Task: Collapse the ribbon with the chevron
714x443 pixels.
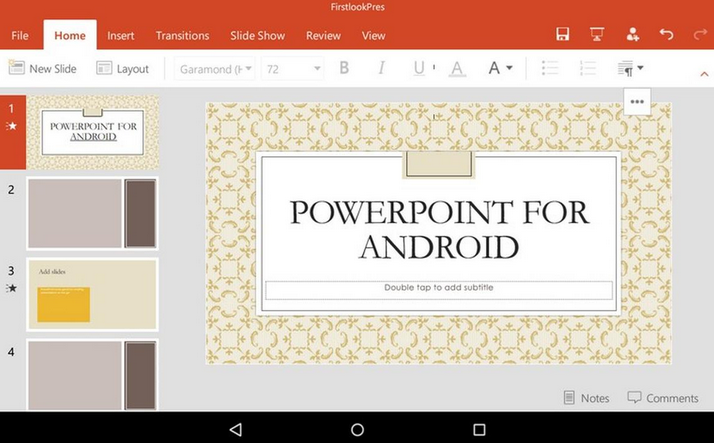Action: point(704,74)
